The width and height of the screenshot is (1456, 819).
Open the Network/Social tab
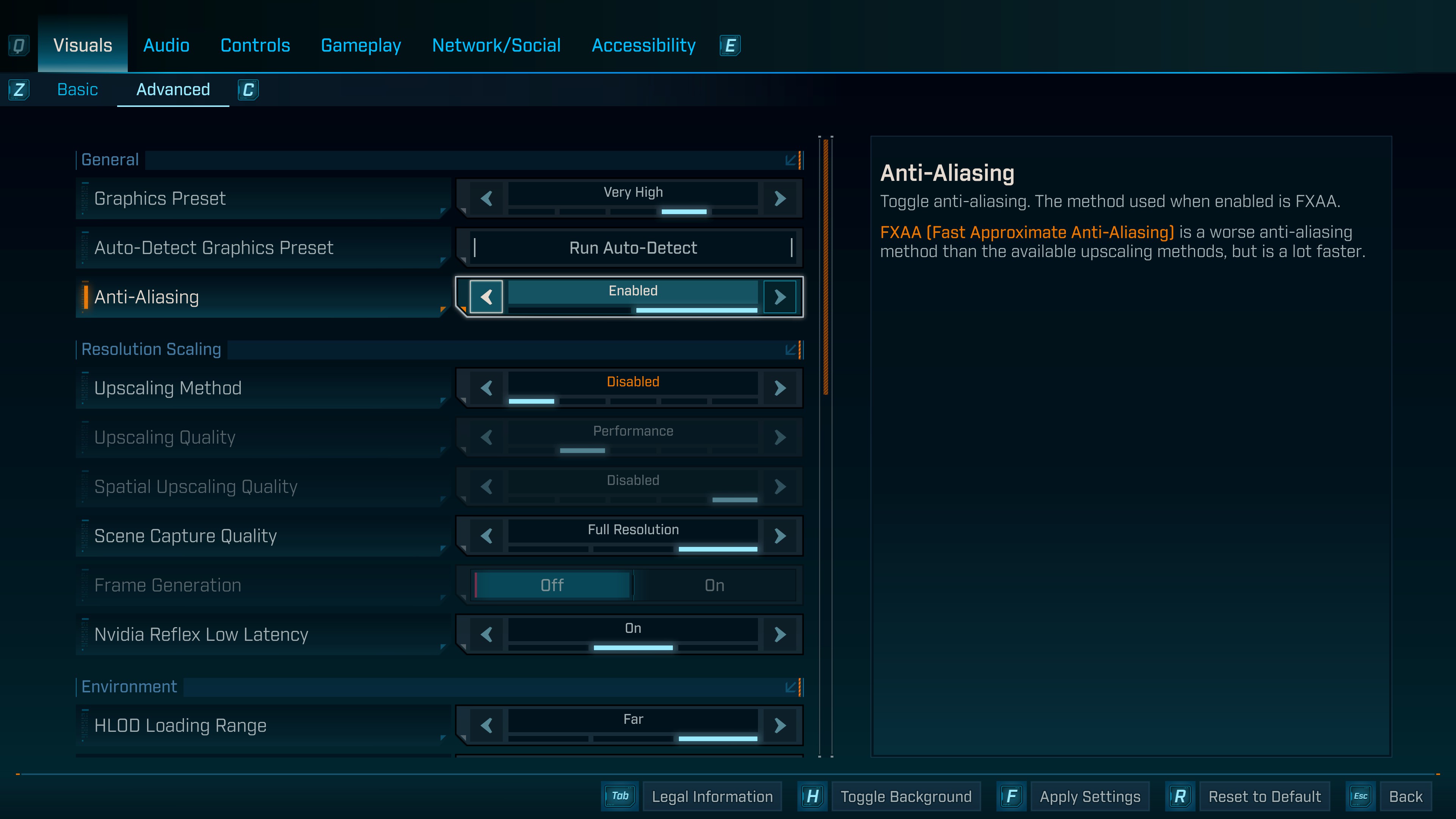[496, 45]
